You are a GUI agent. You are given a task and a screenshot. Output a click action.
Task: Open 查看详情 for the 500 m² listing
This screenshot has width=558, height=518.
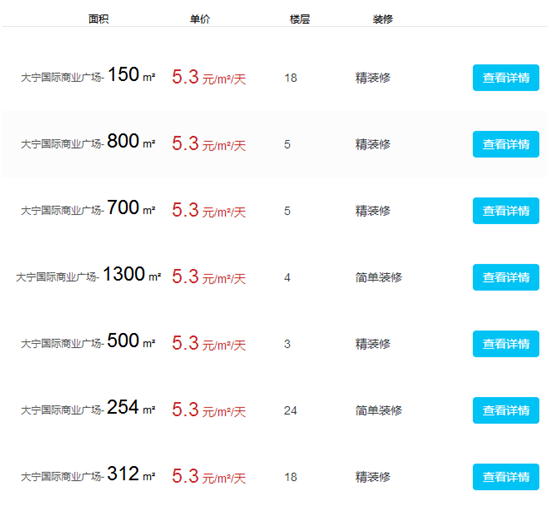point(506,344)
